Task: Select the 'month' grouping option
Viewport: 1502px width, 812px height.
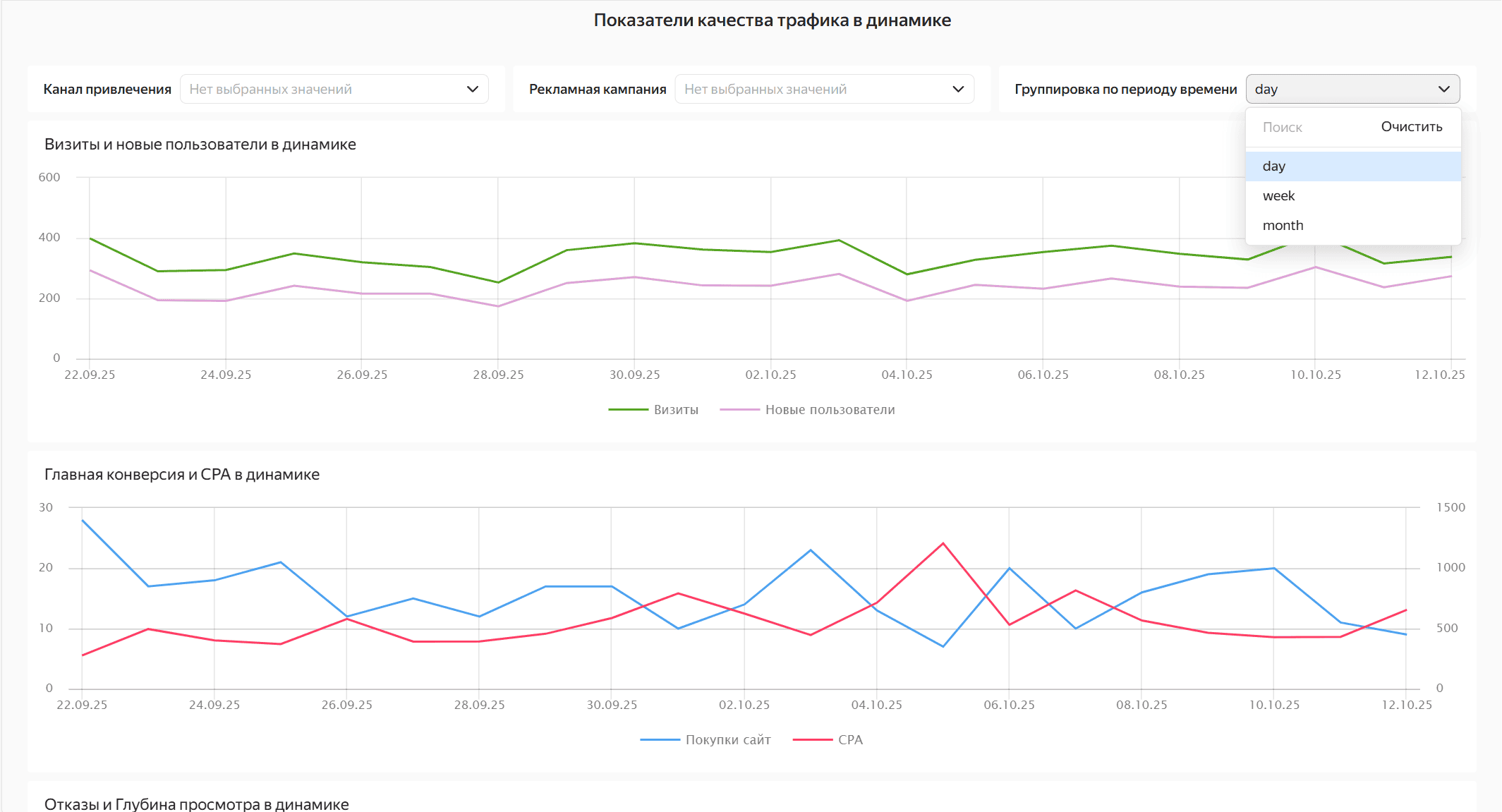Action: (x=1283, y=226)
